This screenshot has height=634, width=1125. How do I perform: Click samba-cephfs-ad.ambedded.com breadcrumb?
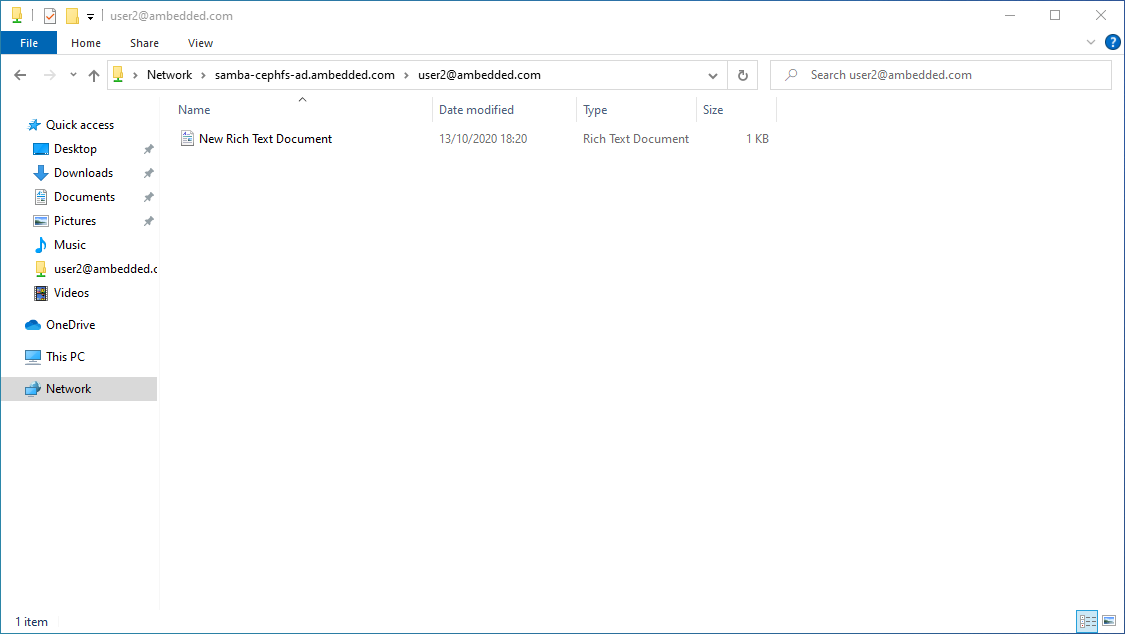coord(305,75)
